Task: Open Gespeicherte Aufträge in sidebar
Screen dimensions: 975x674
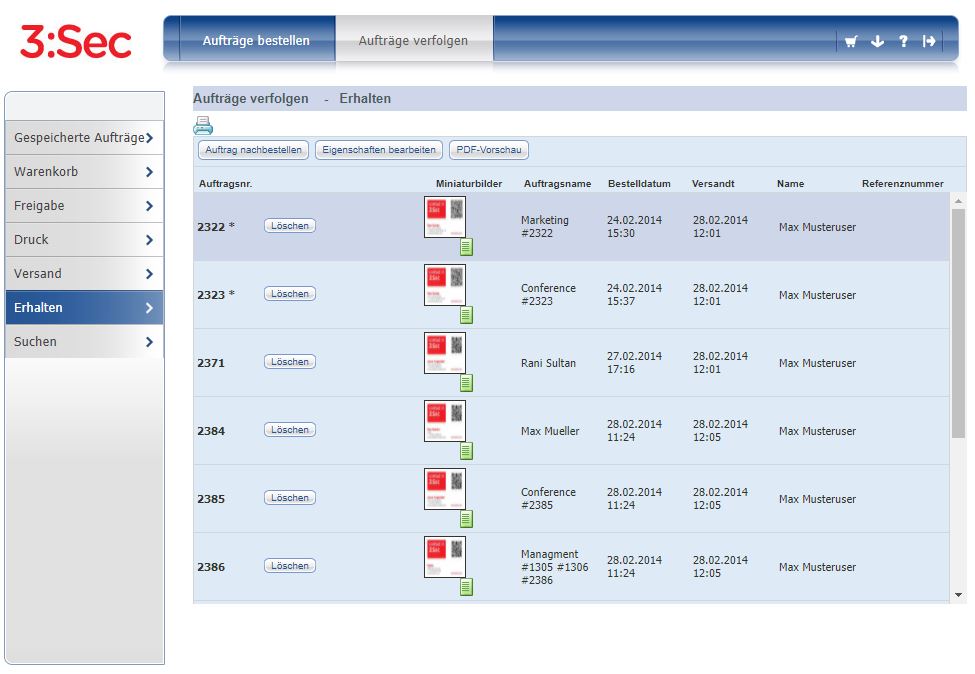Action: click(84, 137)
